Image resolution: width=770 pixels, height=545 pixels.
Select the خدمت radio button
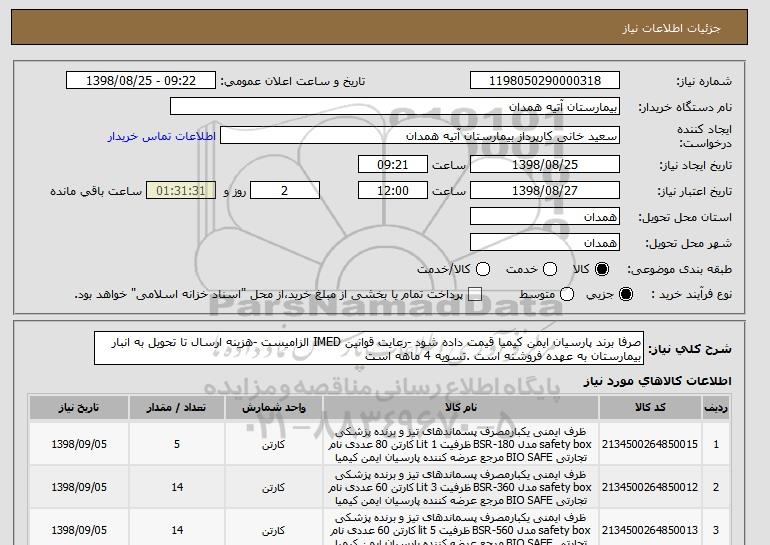tap(550, 269)
